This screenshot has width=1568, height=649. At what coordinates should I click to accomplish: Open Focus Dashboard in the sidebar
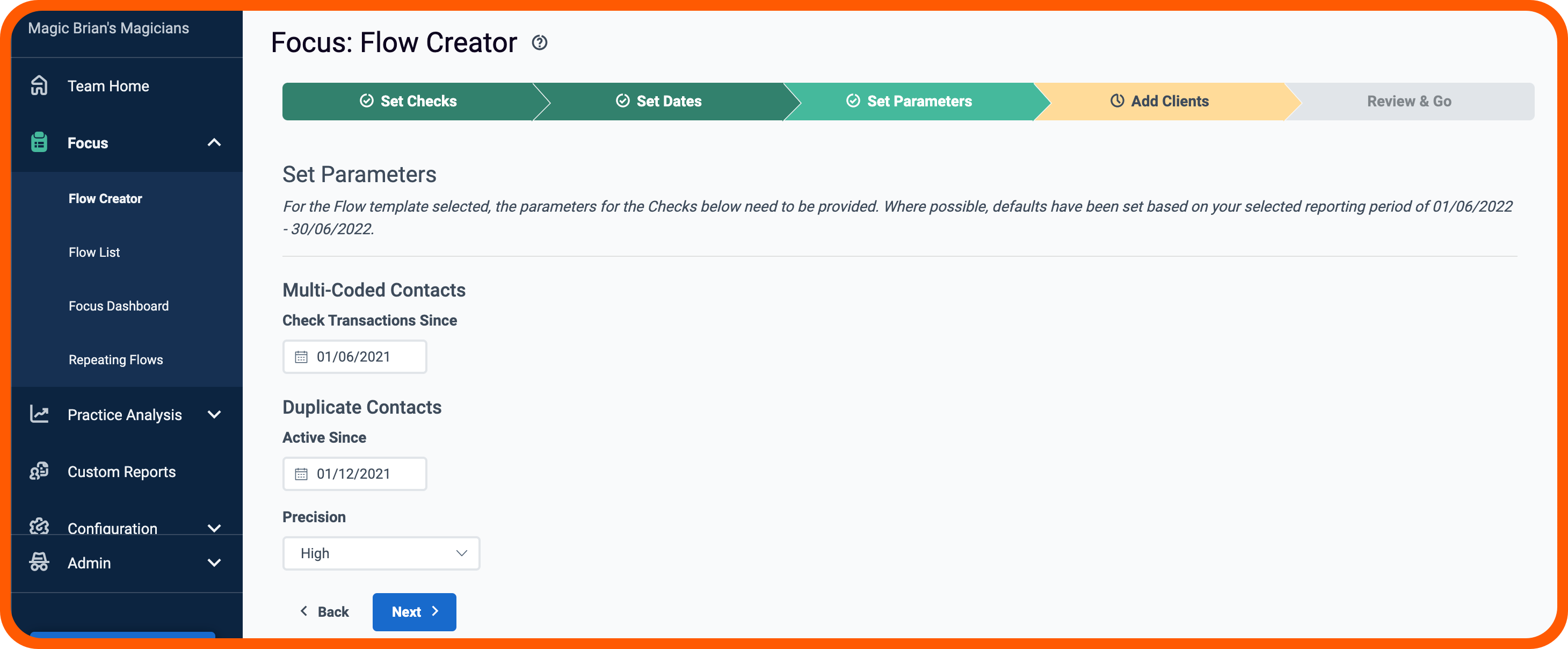(119, 306)
